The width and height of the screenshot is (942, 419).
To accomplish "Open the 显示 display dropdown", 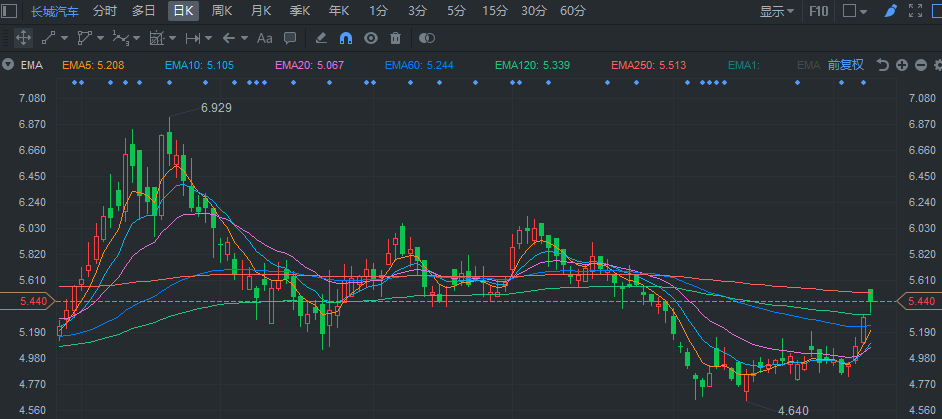I will click(x=777, y=11).
